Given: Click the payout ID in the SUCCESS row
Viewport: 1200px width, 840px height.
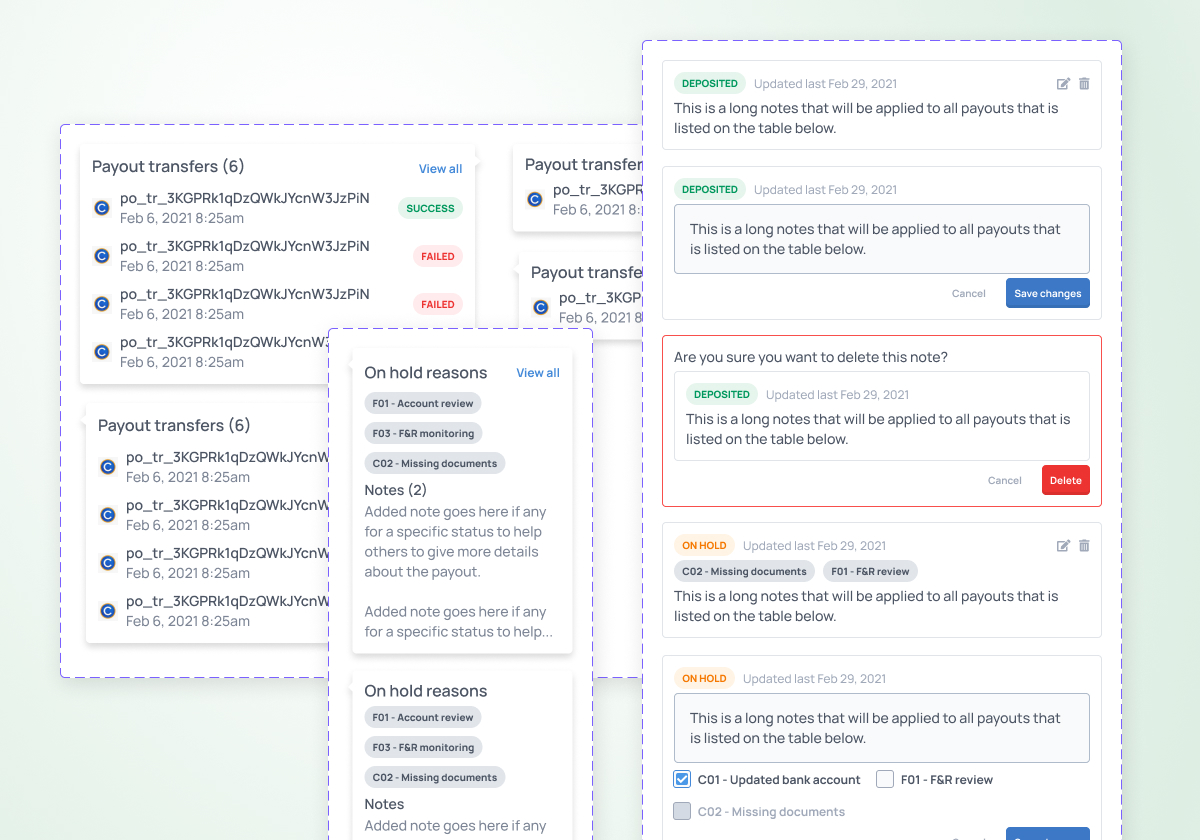Looking at the screenshot, I should (245, 198).
